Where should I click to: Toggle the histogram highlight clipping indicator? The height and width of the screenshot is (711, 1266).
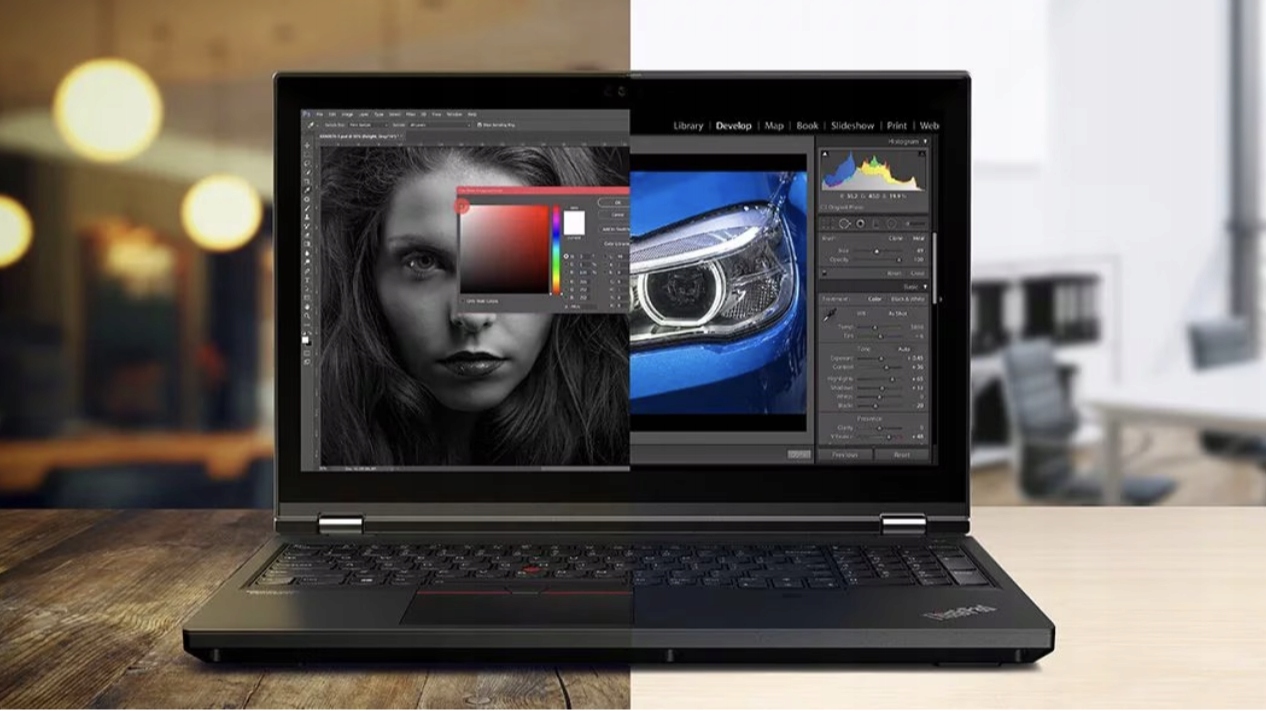[x=924, y=153]
